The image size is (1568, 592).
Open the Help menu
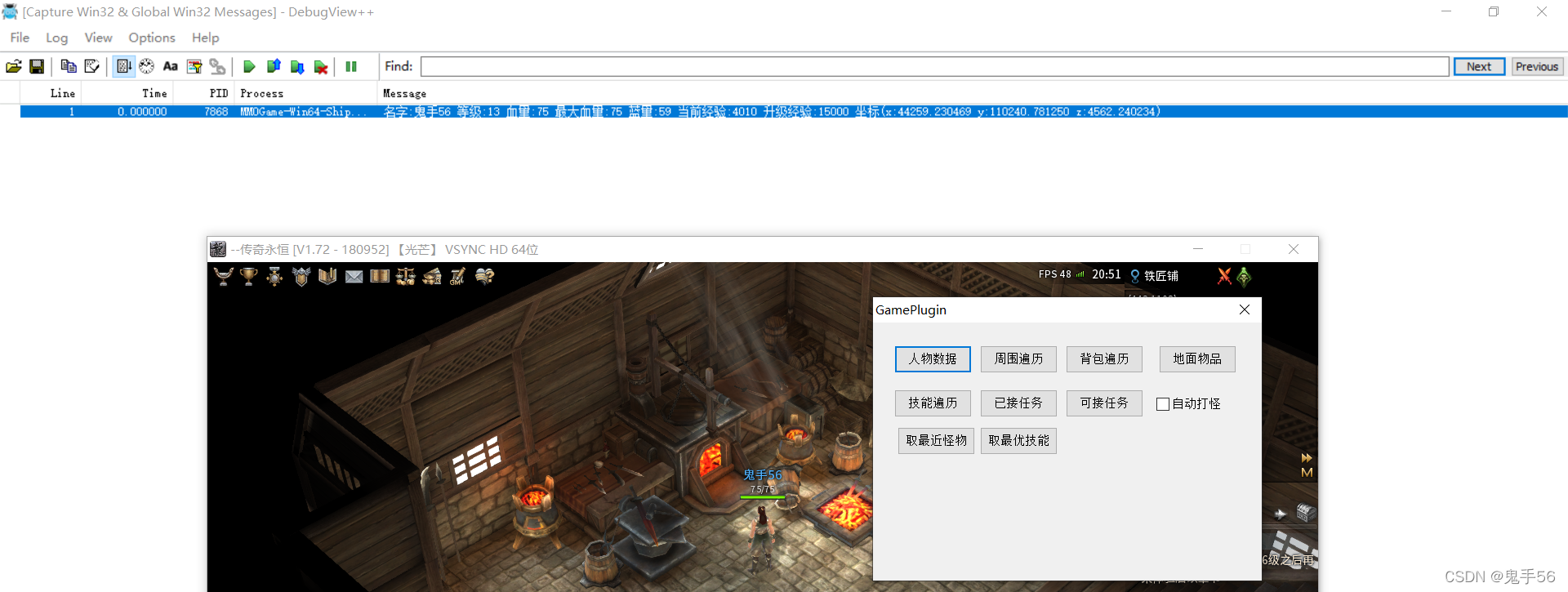pyautogui.click(x=206, y=38)
